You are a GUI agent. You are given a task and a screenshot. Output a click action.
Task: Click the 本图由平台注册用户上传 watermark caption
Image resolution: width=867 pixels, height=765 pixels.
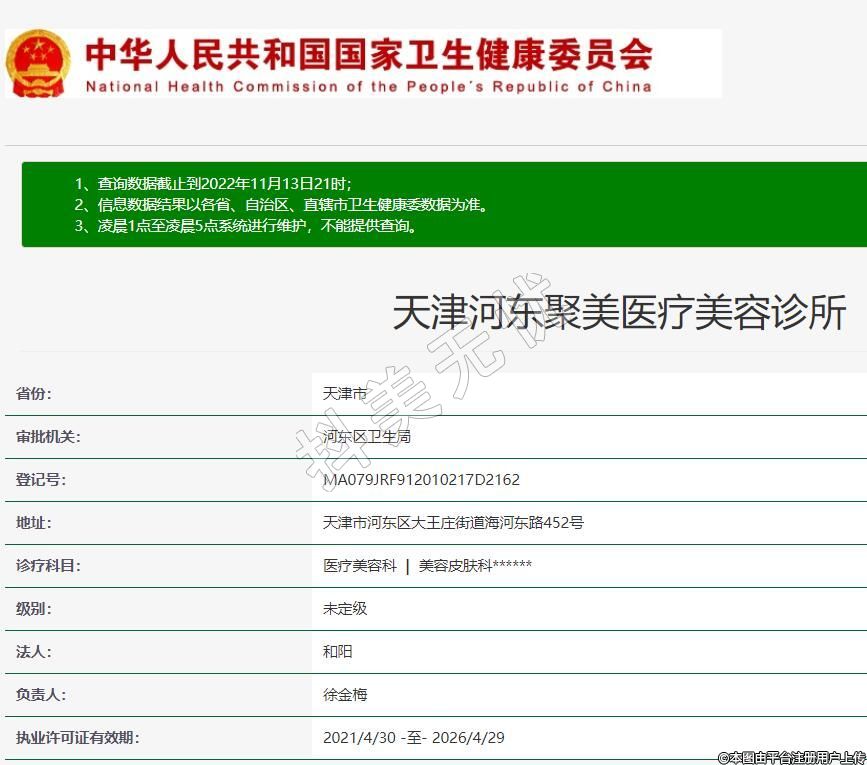(x=791, y=757)
